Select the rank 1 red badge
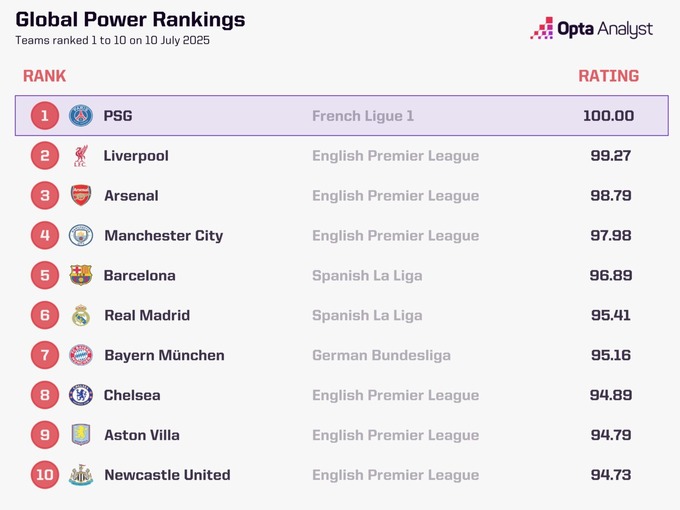Viewport: 680px width, 510px height. [x=44, y=116]
